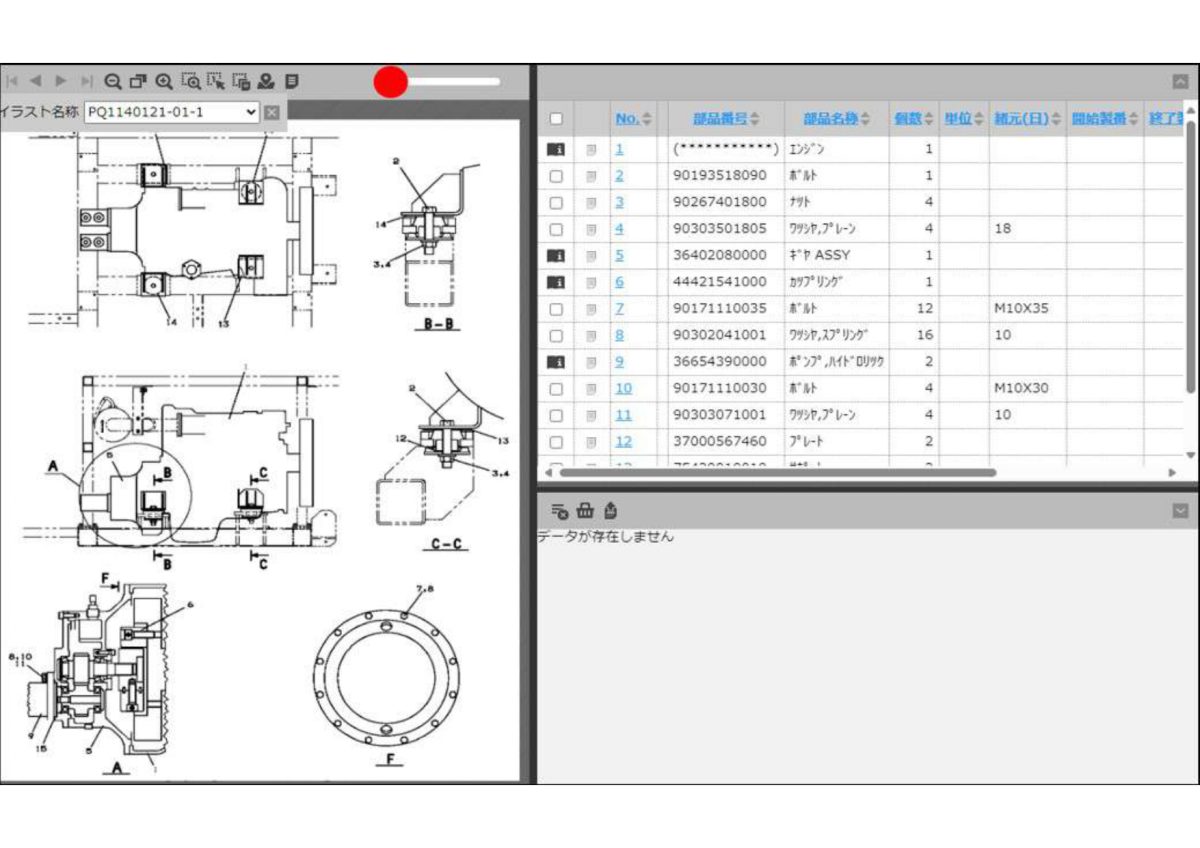Open the info icon for row 1 エンジン

[x=556, y=149]
